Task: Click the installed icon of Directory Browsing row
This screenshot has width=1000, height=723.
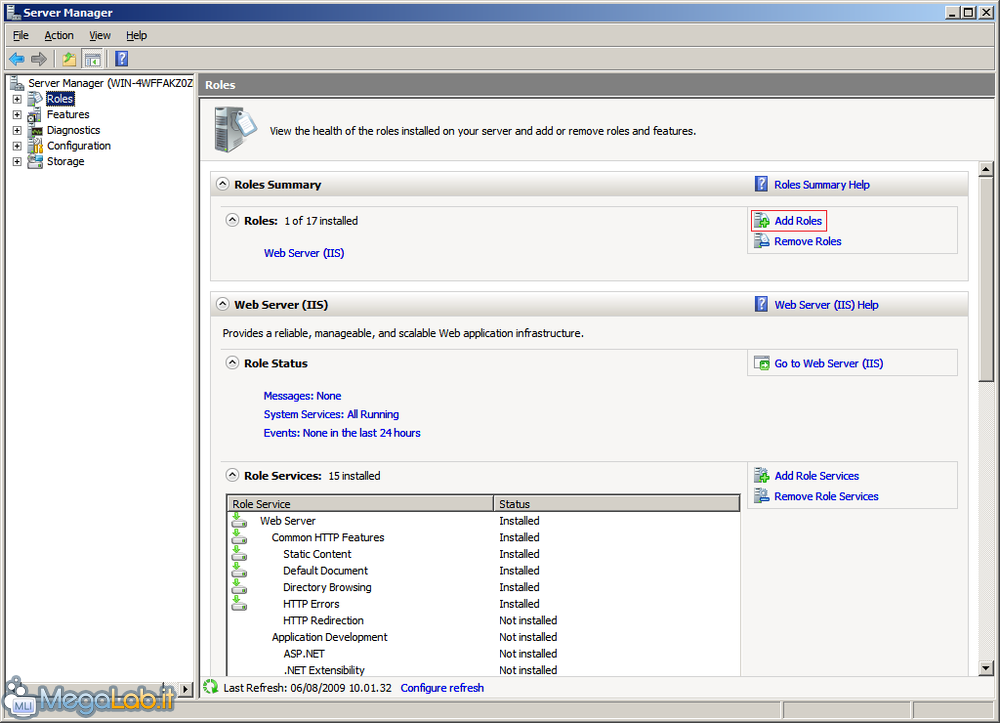Action: (239, 587)
